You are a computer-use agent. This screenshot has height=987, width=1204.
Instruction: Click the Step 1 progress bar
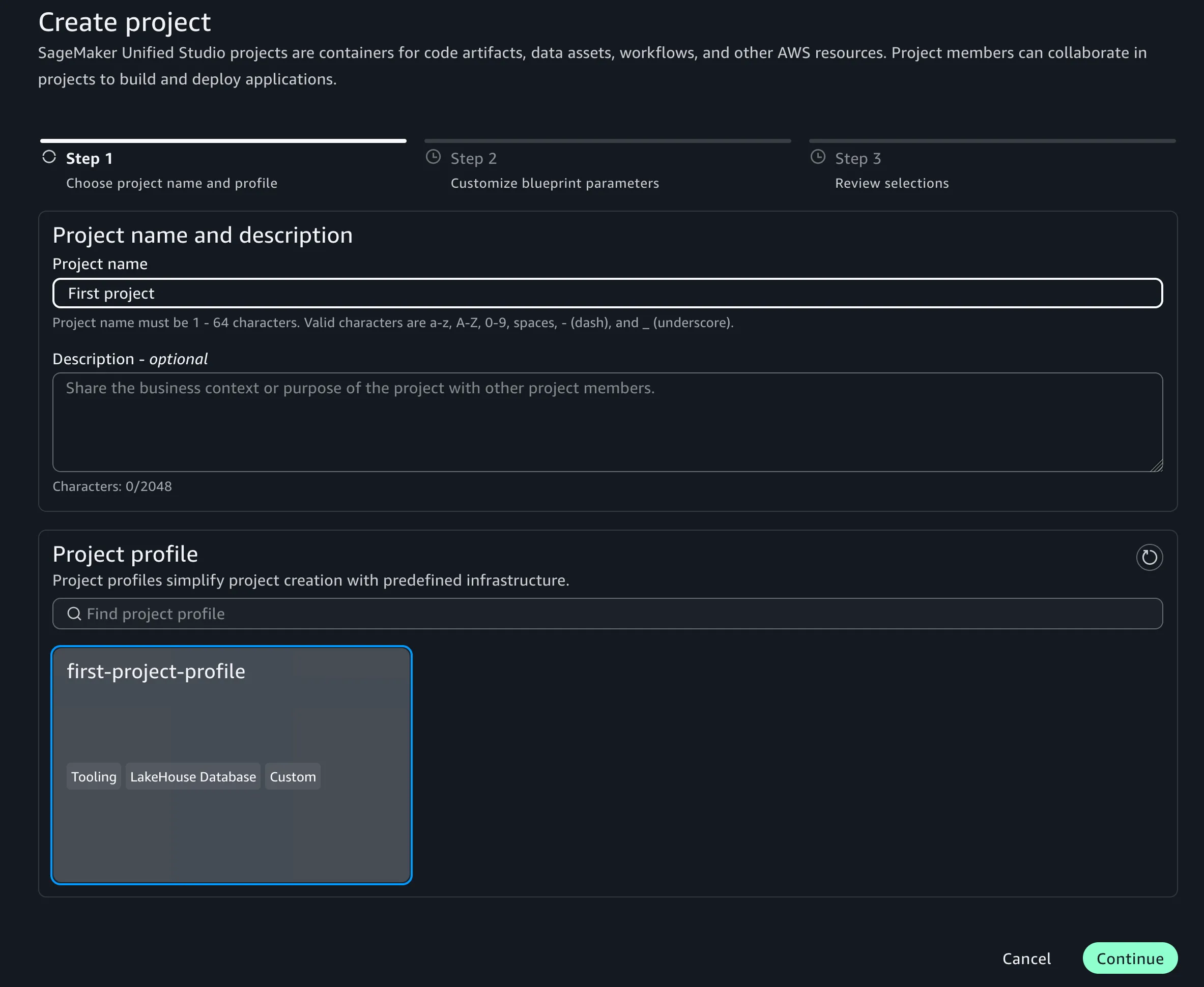tap(223, 140)
